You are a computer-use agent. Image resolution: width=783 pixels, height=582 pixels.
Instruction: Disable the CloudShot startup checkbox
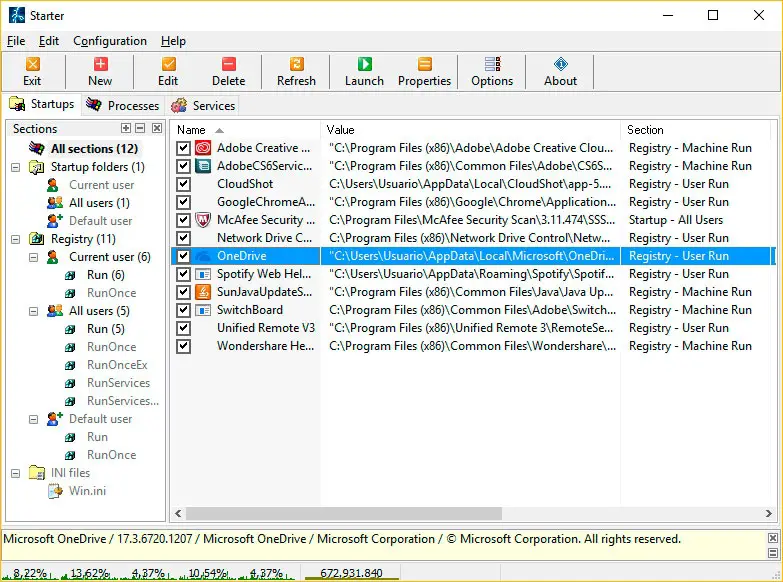click(183, 184)
